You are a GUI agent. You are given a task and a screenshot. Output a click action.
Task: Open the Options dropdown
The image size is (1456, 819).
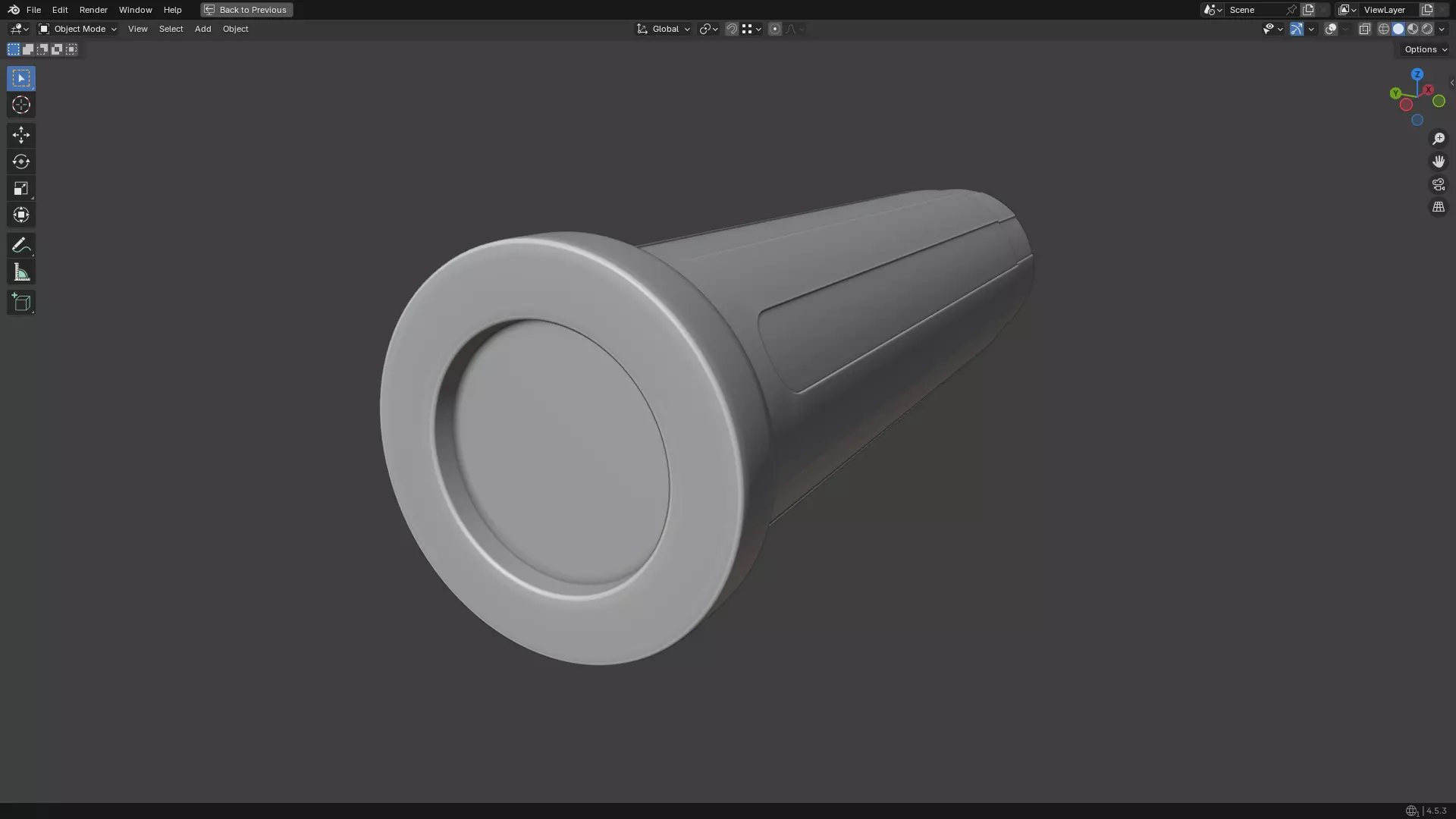(1426, 49)
